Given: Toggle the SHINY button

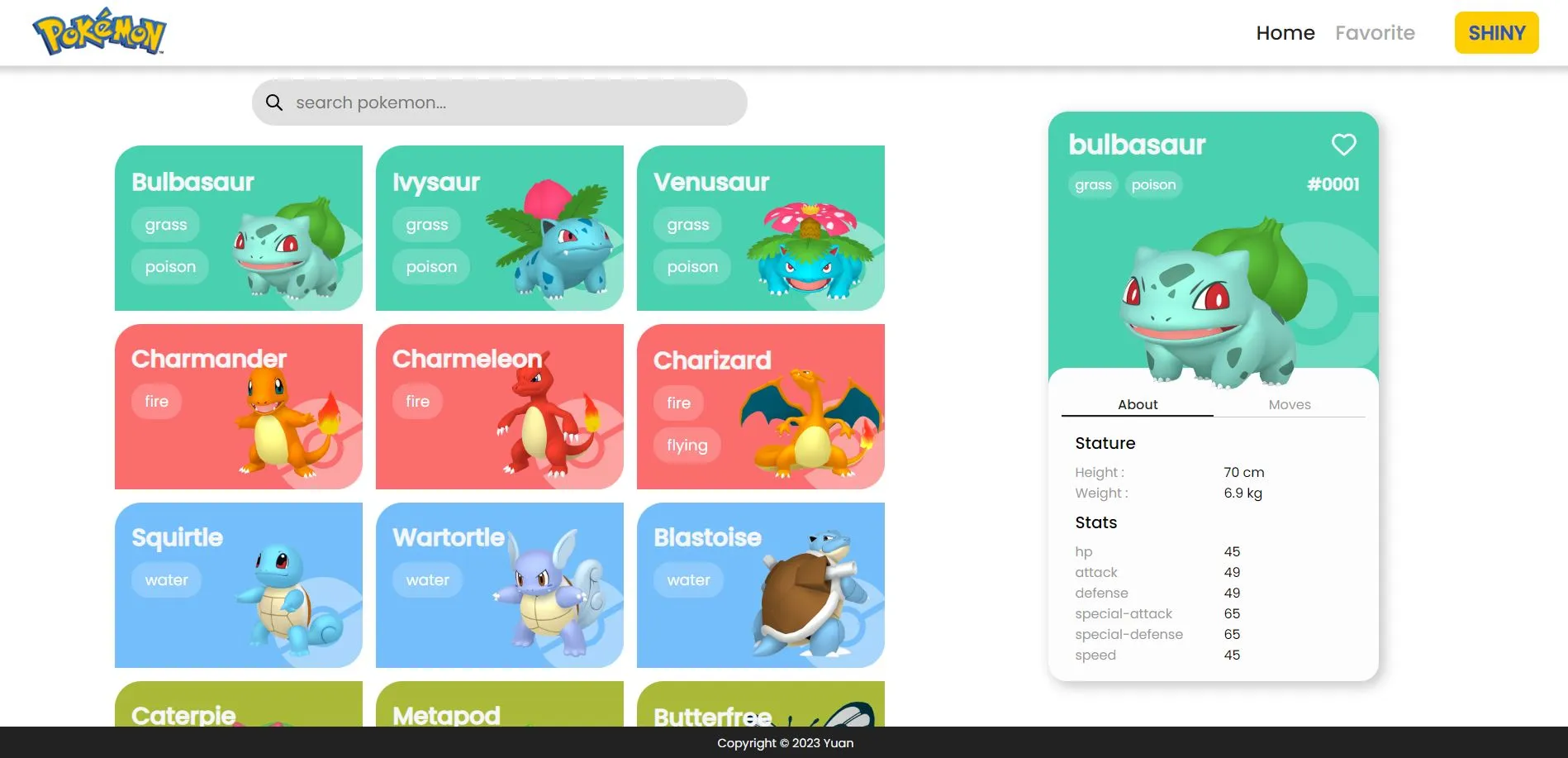Looking at the screenshot, I should 1496,33.
